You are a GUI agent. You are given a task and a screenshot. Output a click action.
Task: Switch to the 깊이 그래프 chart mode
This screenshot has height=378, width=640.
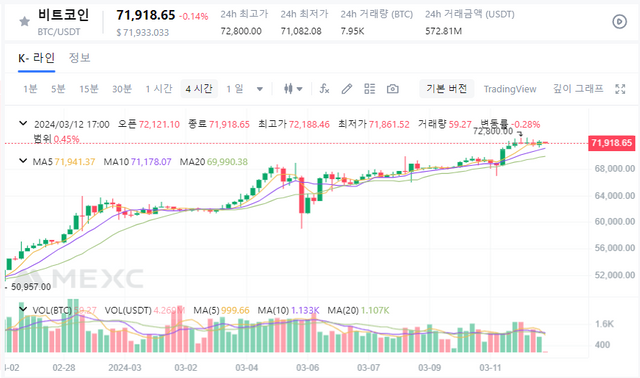pos(578,89)
